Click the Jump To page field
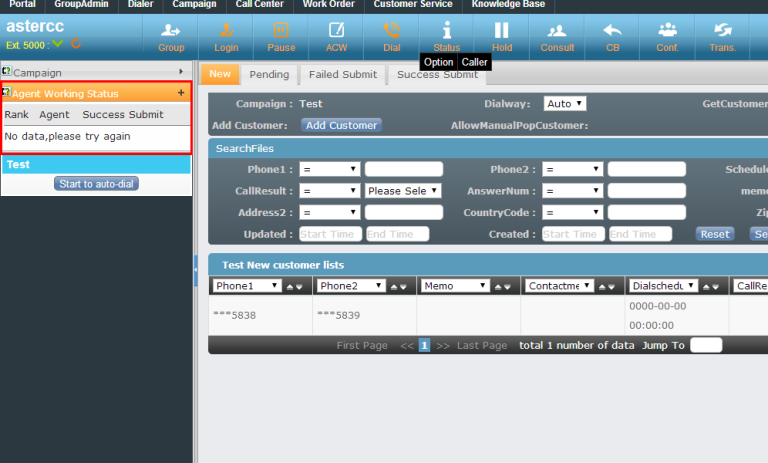The image size is (768, 463). click(x=705, y=345)
